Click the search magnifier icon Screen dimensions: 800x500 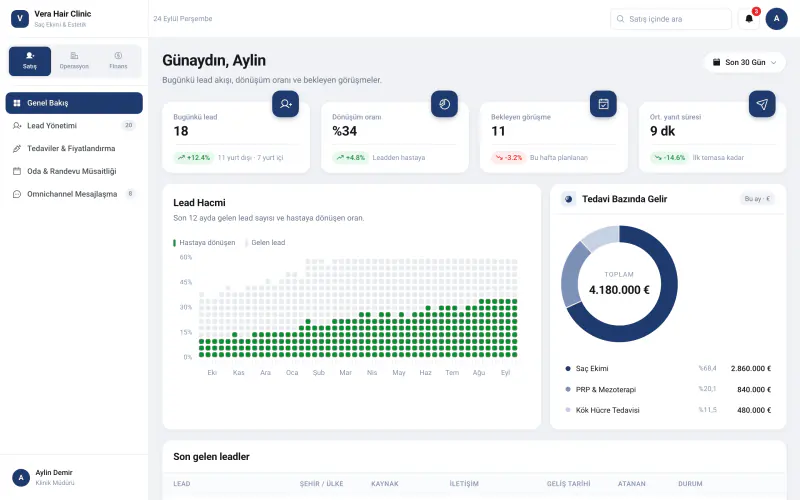pyautogui.click(x=620, y=19)
